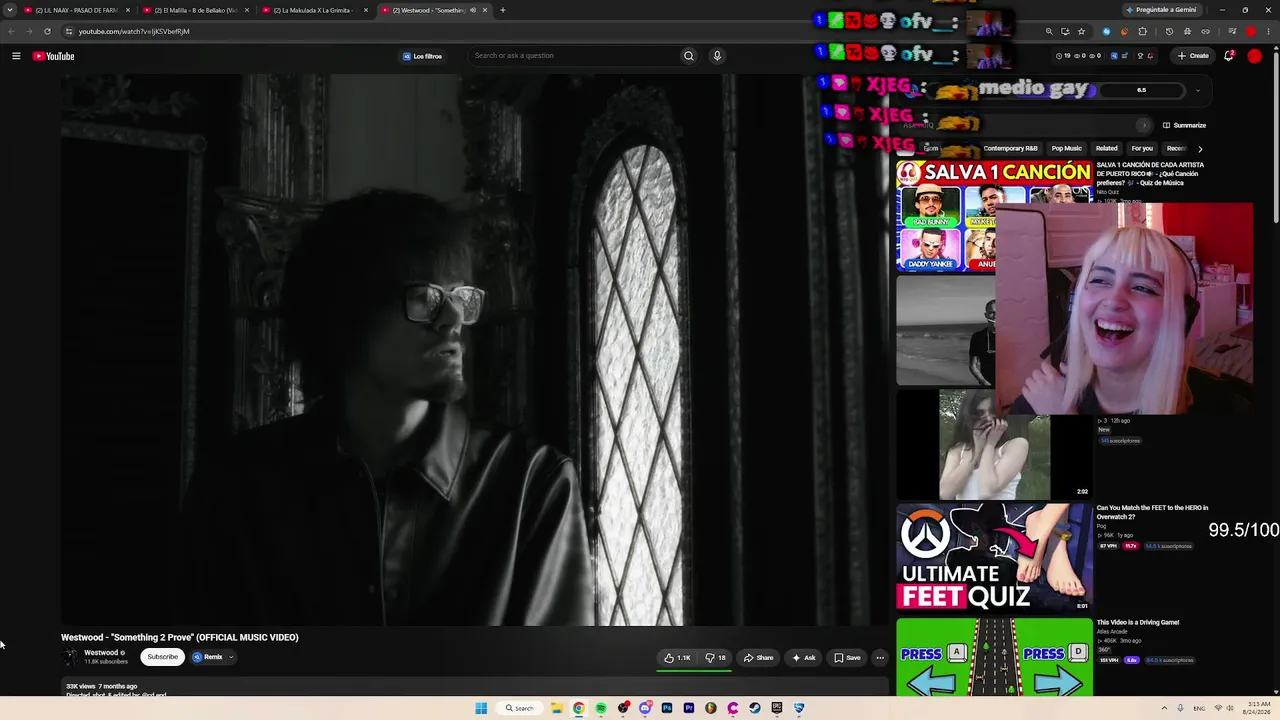Open Discord from taskbar

[x=645, y=708]
